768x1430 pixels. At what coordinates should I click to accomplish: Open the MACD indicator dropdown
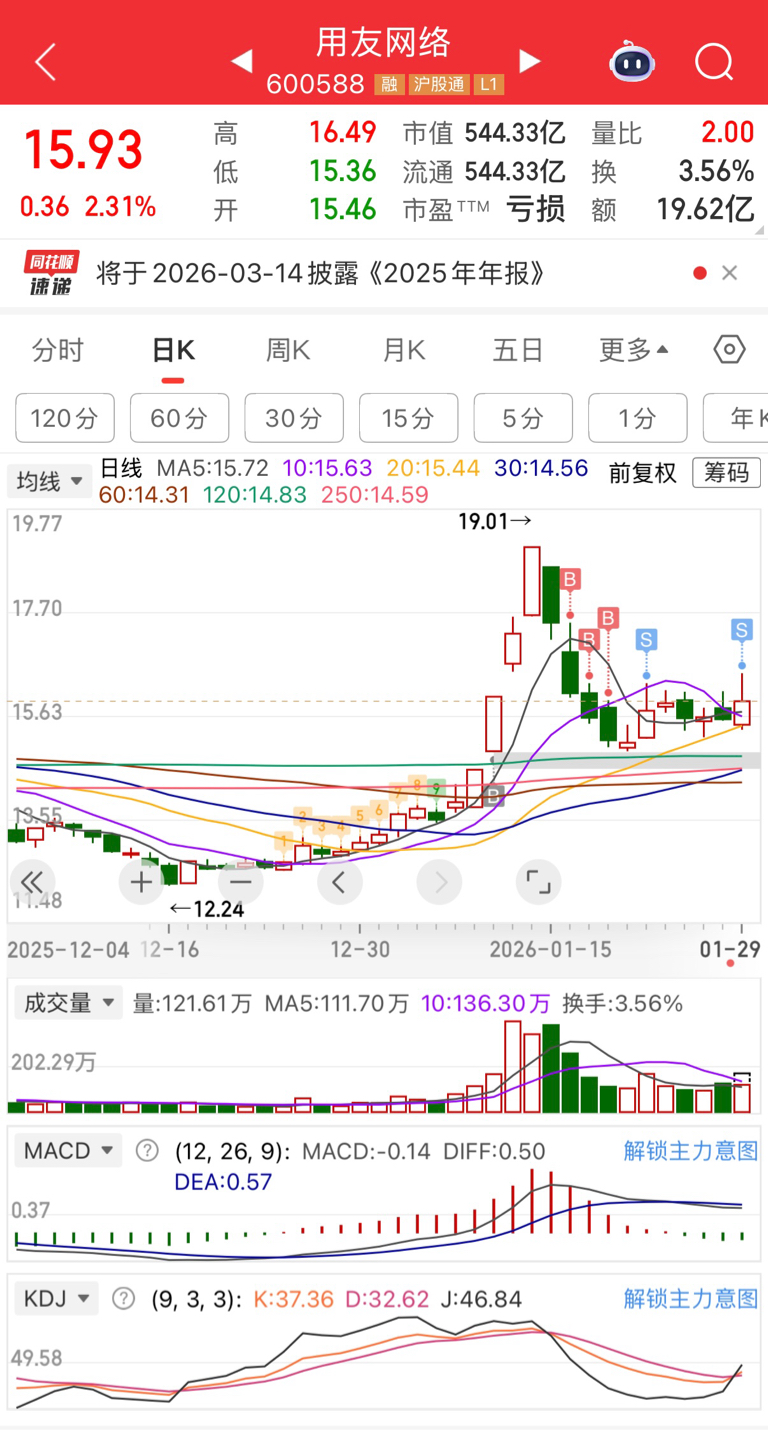pyautogui.click(x=68, y=1150)
